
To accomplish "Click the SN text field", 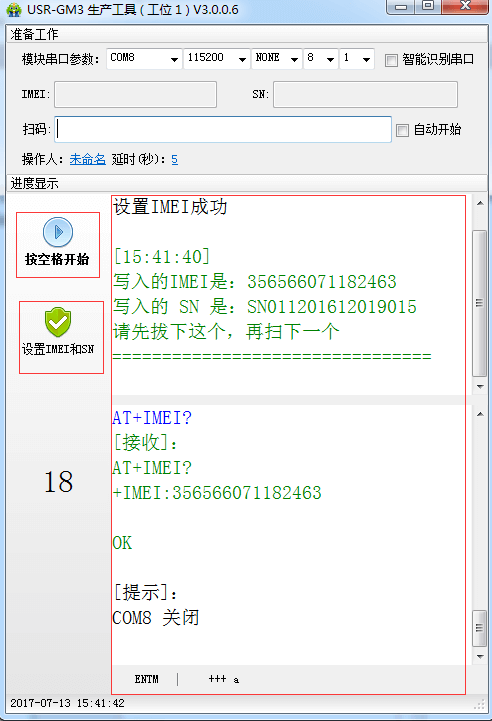I will coord(366,94).
